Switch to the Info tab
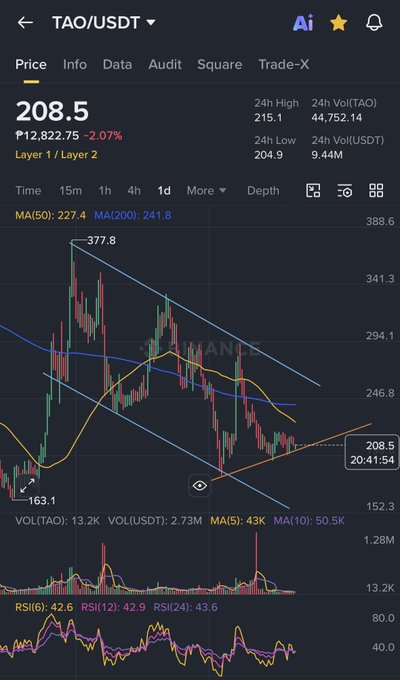 pos(75,65)
